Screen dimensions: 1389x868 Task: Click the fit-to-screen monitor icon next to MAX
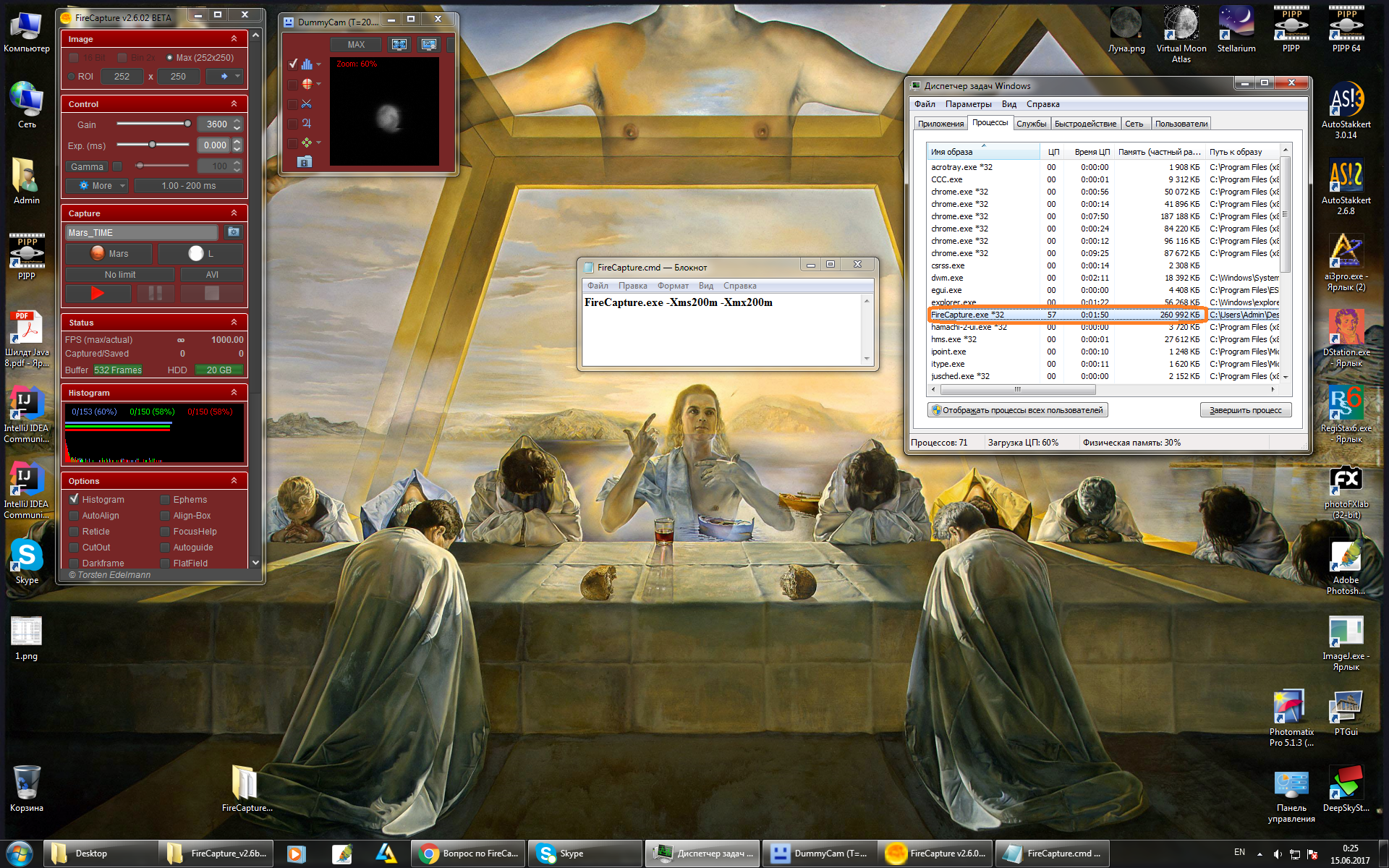[399, 45]
